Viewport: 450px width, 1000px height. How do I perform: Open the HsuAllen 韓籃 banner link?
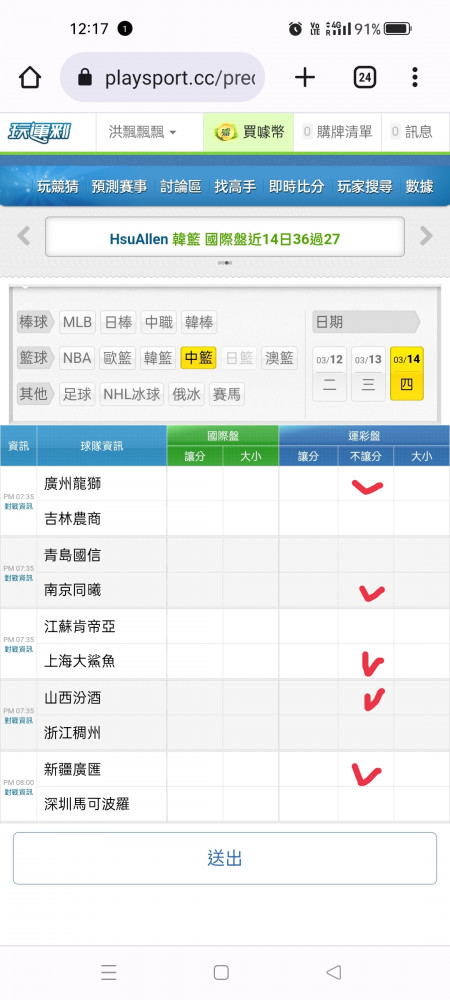coord(225,239)
